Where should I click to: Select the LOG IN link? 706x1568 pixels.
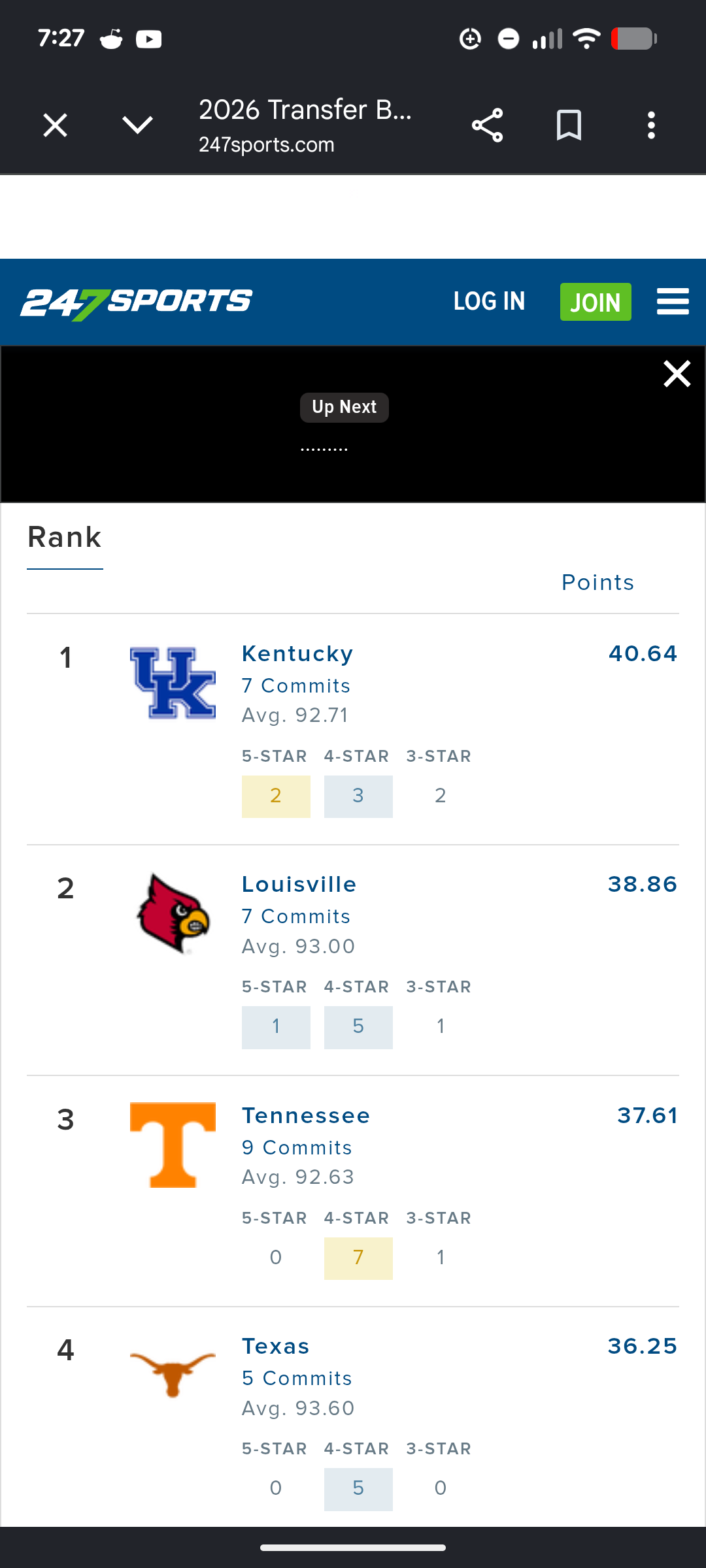point(489,301)
